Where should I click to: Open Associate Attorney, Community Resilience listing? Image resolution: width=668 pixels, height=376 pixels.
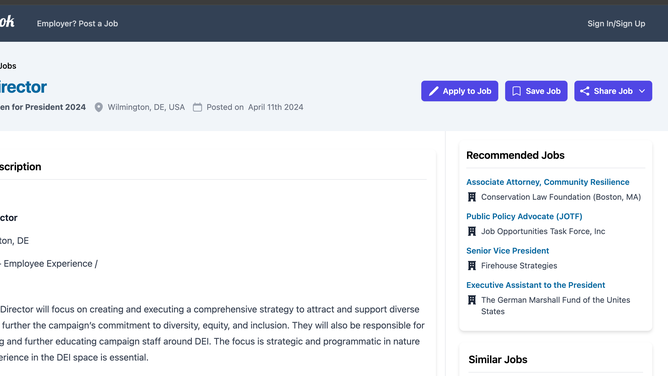[x=547, y=182]
